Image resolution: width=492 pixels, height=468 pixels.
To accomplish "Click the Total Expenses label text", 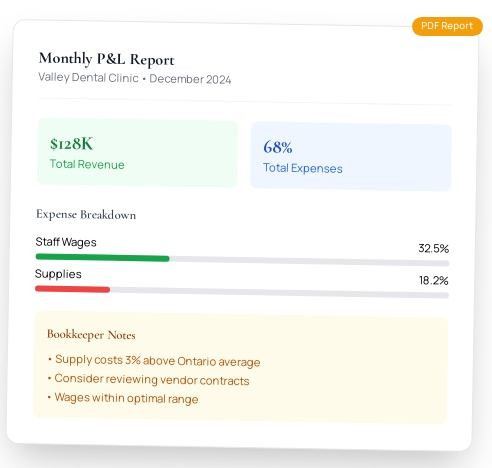I will (303, 168).
